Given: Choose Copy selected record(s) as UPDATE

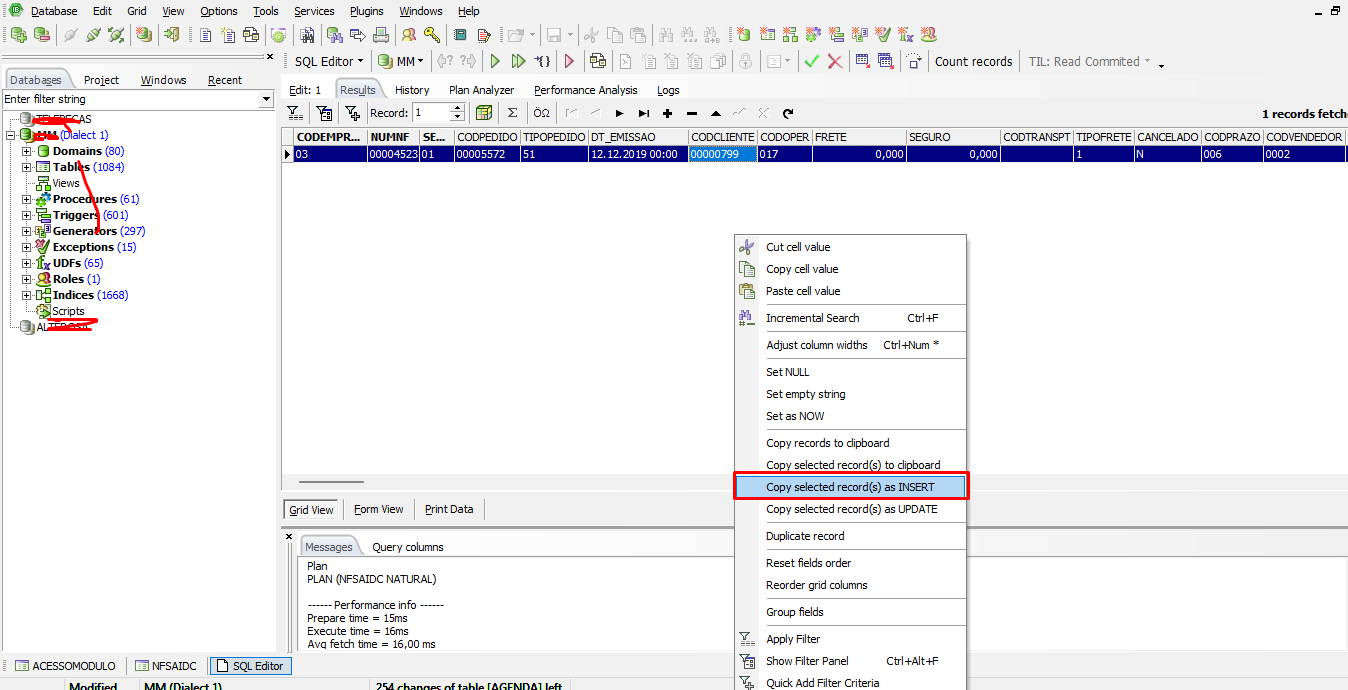Looking at the screenshot, I should tap(851, 509).
